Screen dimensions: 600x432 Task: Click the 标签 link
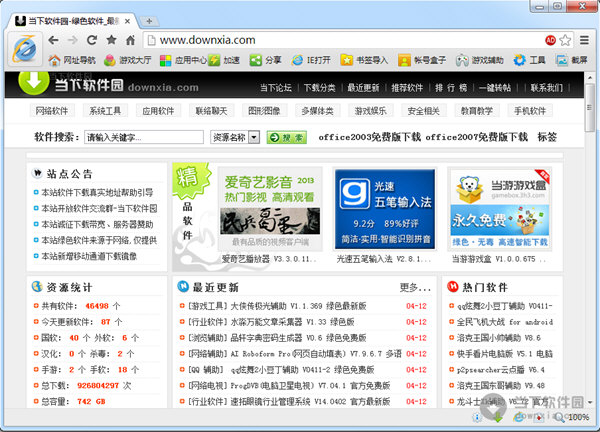[547, 137]
